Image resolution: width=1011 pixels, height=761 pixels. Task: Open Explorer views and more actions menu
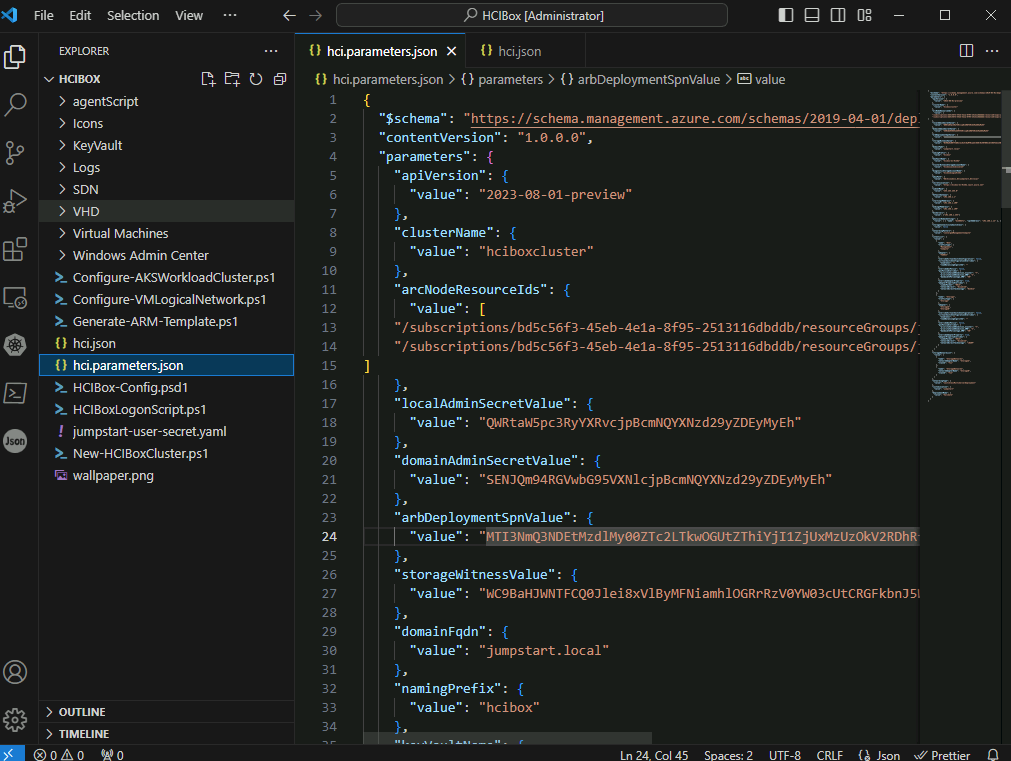[271, 51]
